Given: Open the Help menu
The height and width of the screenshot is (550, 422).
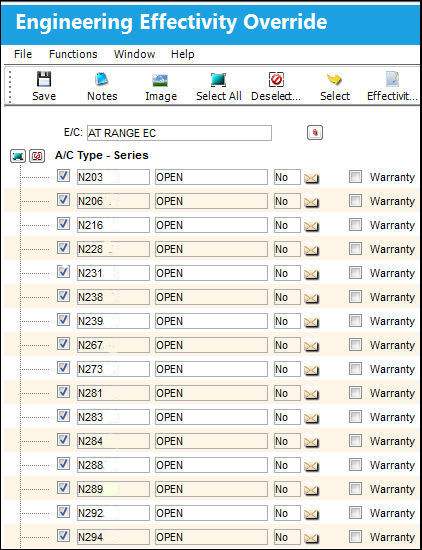Looking at the screenshot, I should tap(182, 54).
